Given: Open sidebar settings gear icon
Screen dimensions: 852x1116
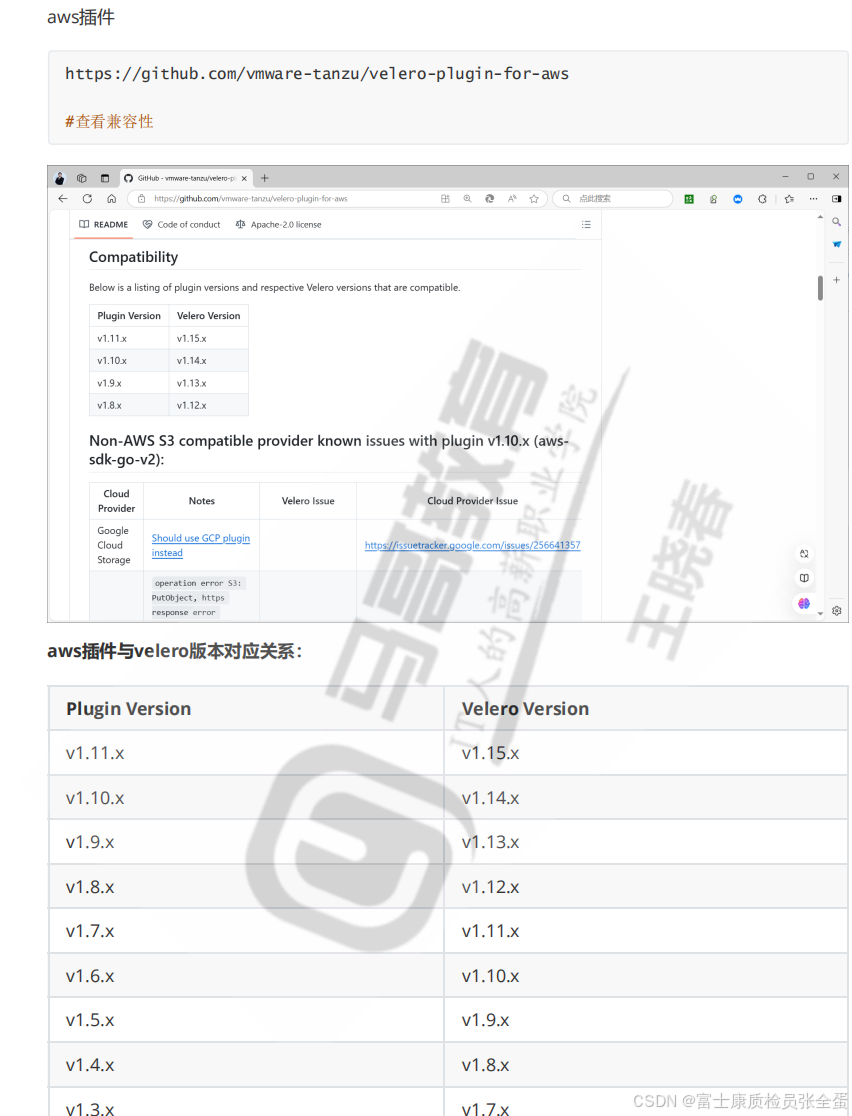Looking at the screenshot, I should (836, 611).
